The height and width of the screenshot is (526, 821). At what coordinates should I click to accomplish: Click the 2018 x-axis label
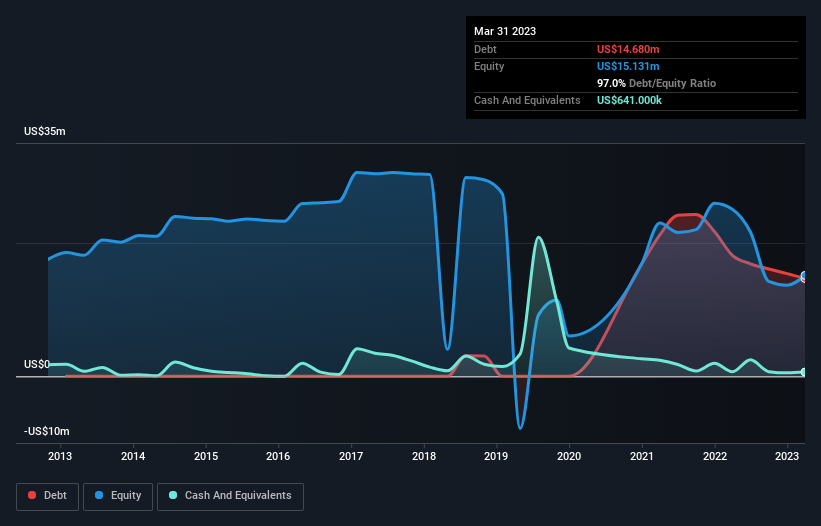click(x=424, y=456)
